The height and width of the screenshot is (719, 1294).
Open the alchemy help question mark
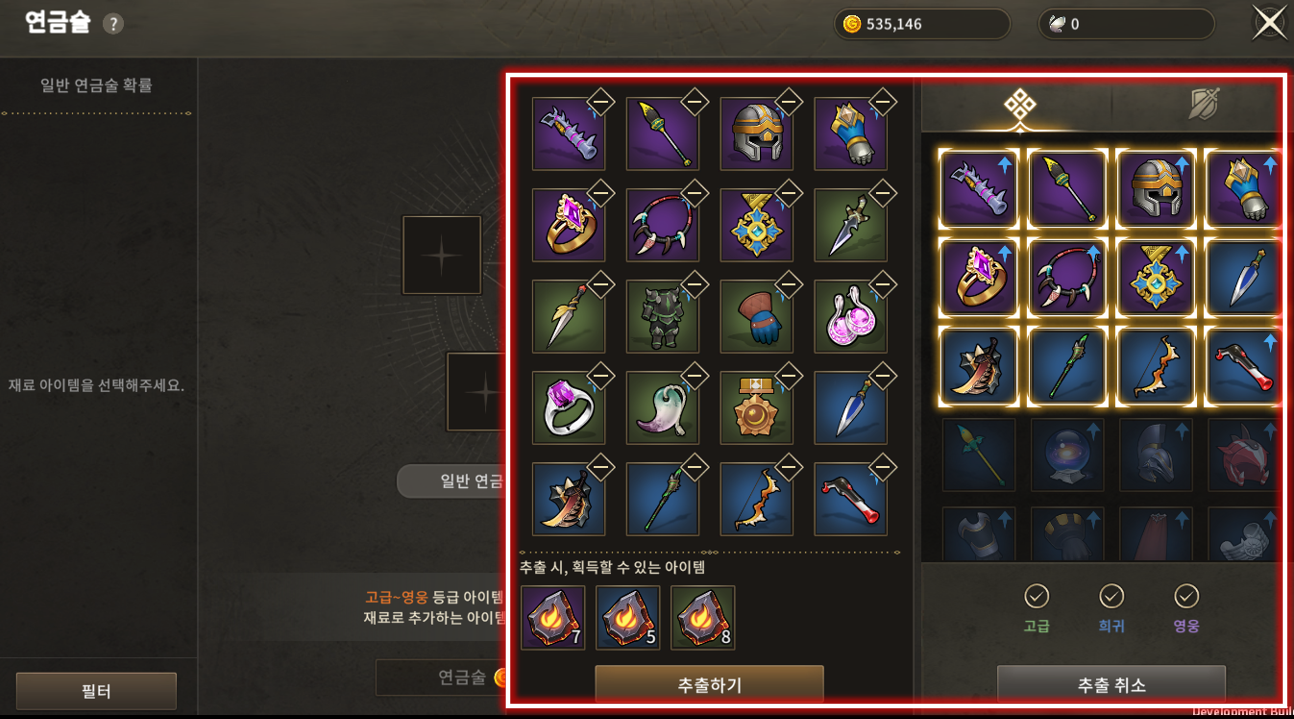[113, 24]
